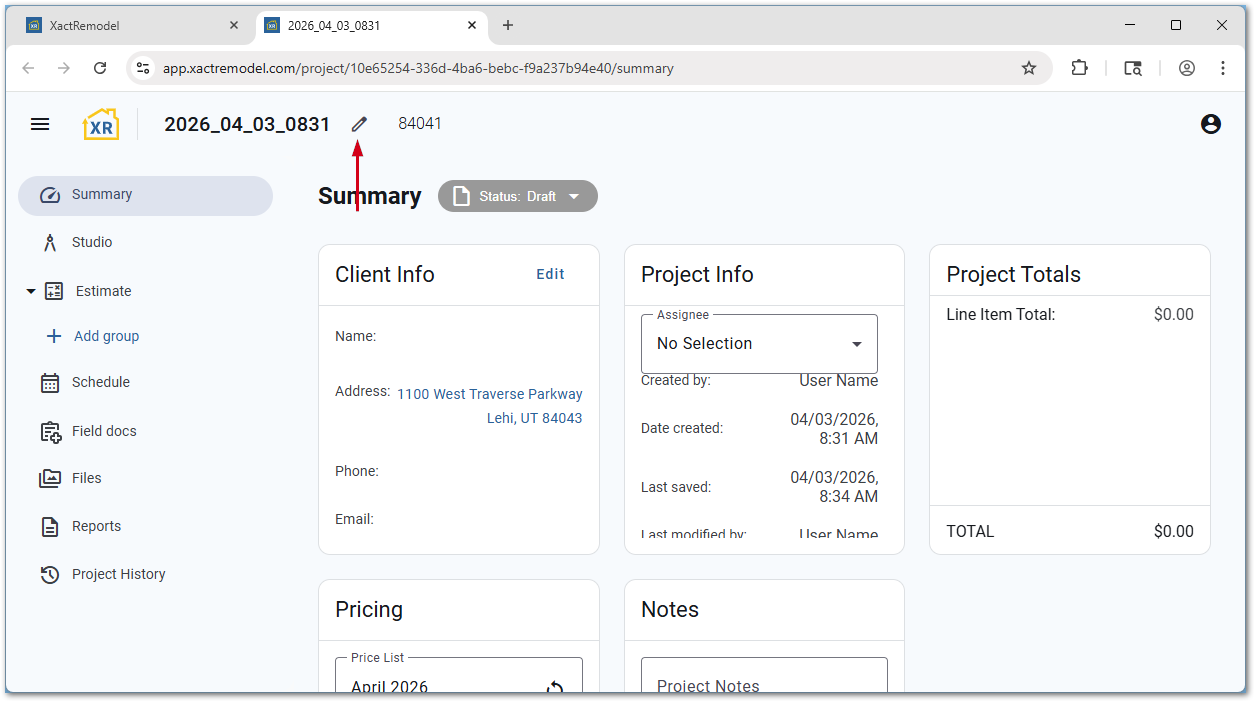Go to Studio in the sidebar
1255x702 pixels.
tap(91, 242)
